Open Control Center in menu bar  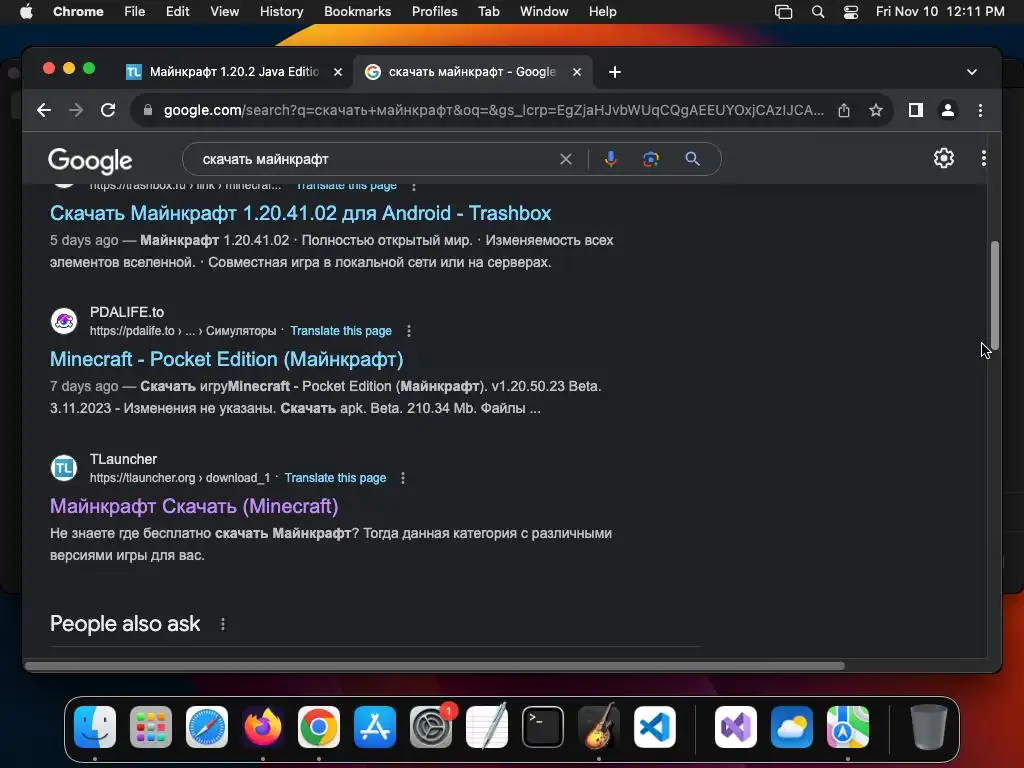point(850,12)
